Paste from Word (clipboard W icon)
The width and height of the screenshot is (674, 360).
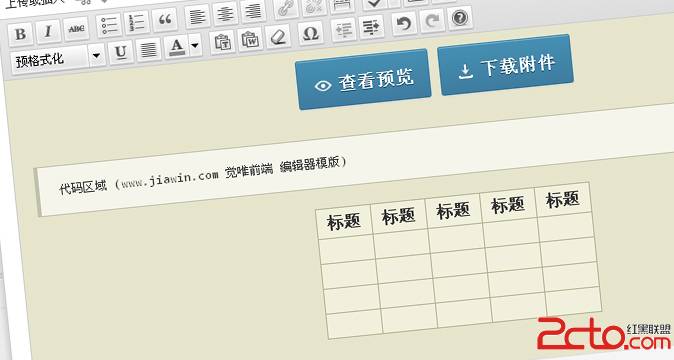tap(250, 40)
